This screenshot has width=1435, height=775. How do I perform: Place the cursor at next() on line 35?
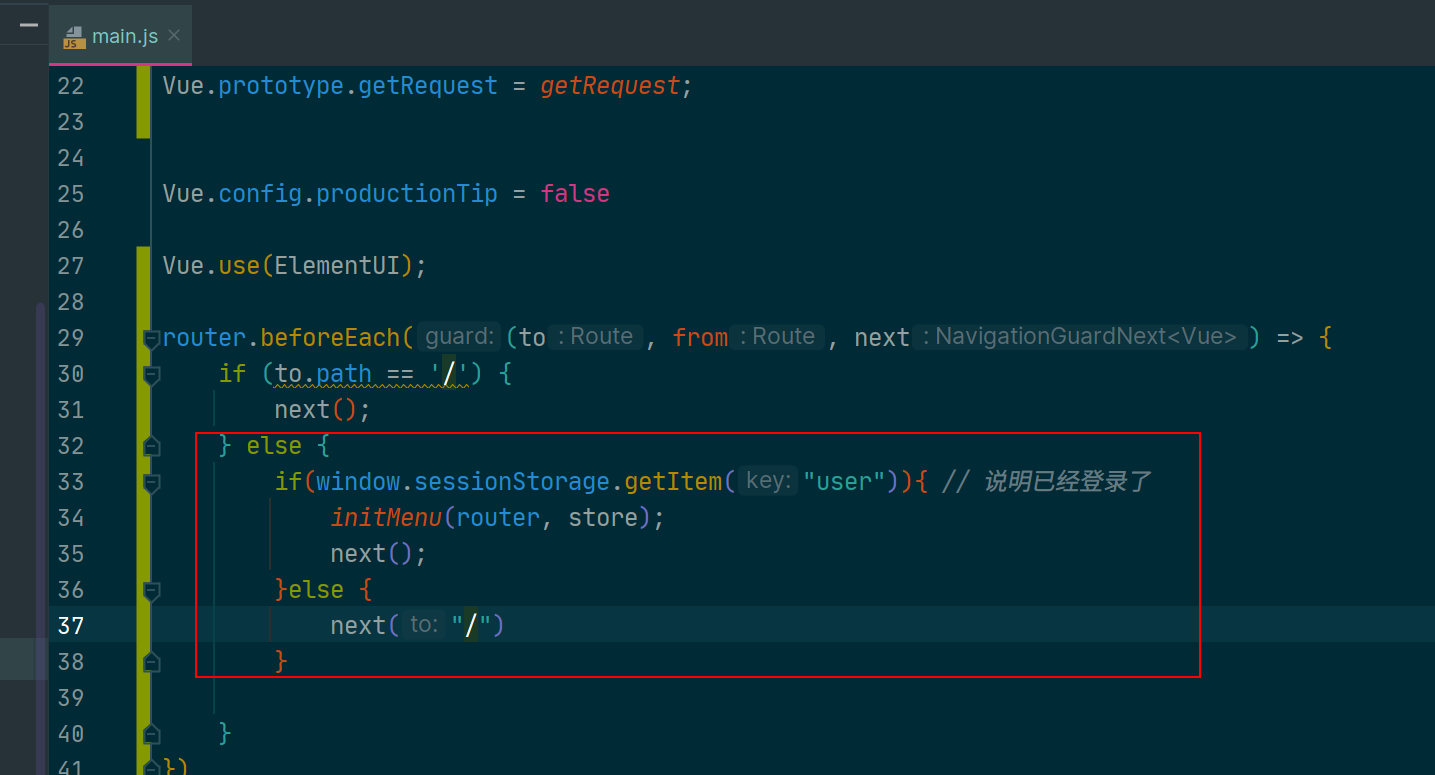coord(379,554)
